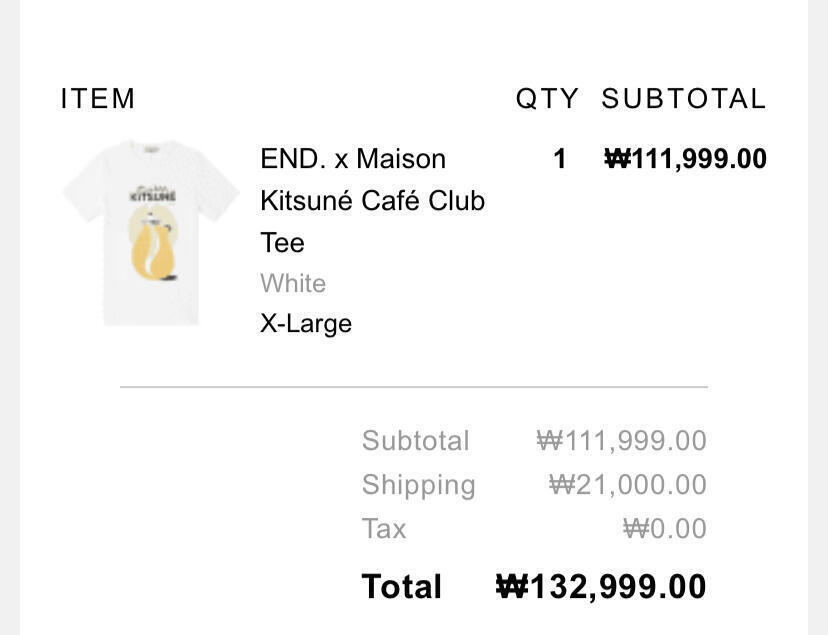Click the tax amount ₩0.00
Image resolution: width=828 pixels, height=635 pixels.
pyautogui.click(x=664, y=529)
